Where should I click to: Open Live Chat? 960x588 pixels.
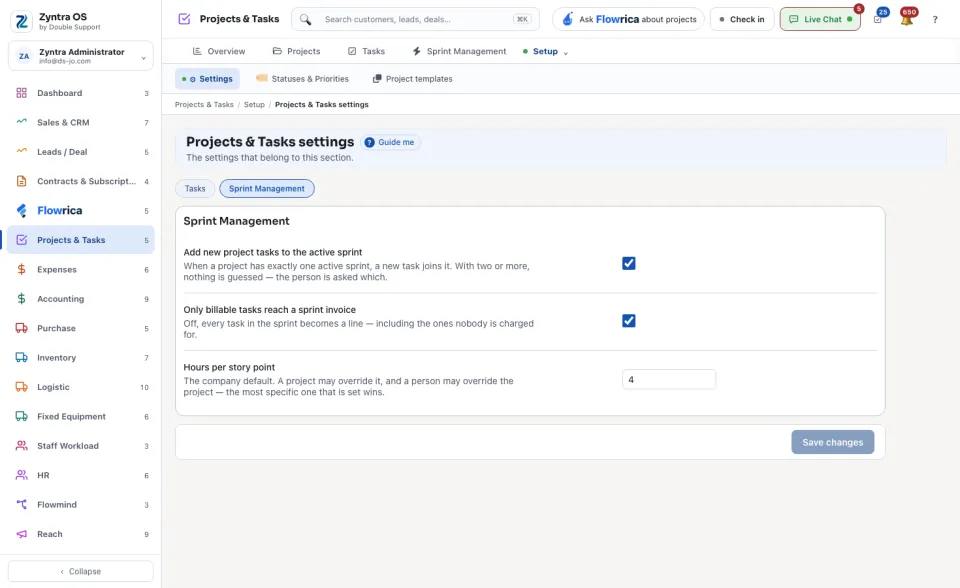(820, 20)
